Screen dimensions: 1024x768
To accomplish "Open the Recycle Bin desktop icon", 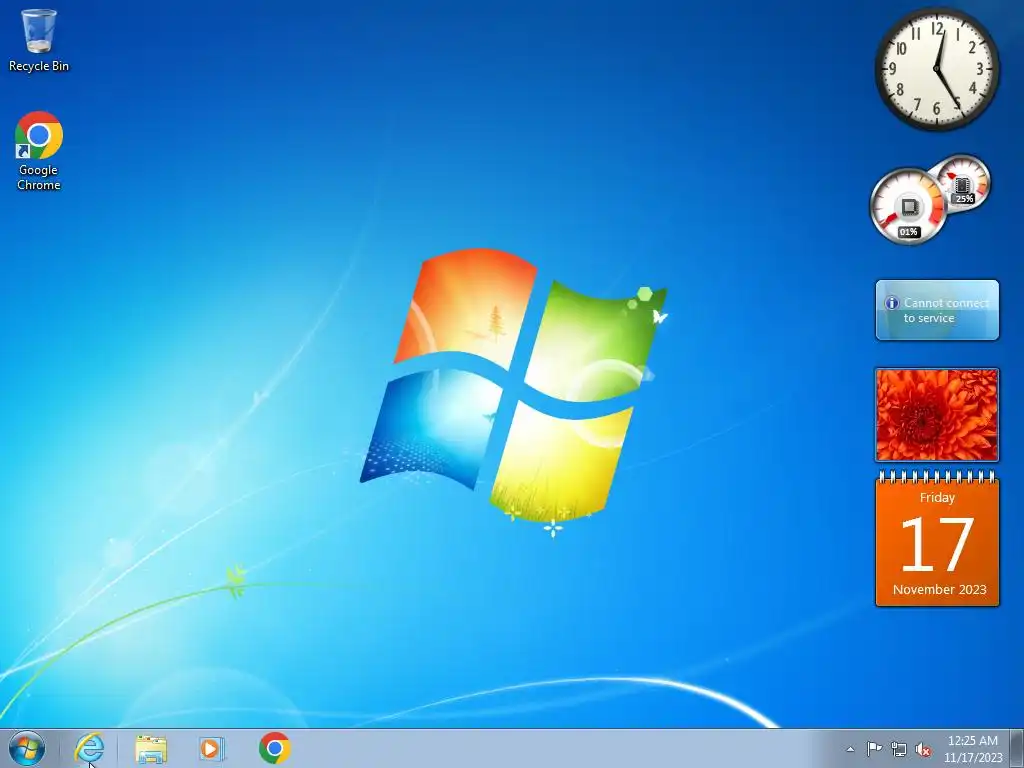I will click(39, 40).
